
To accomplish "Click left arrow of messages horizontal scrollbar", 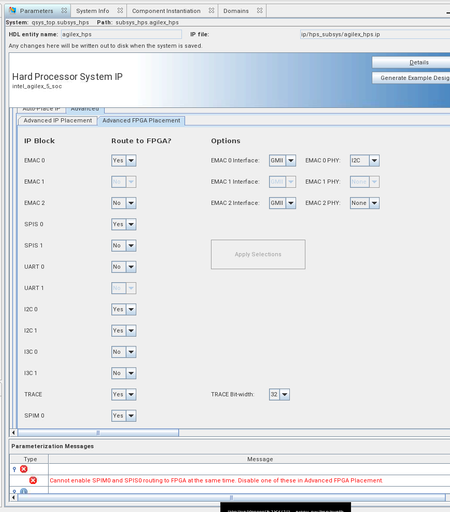I will 13,498.
